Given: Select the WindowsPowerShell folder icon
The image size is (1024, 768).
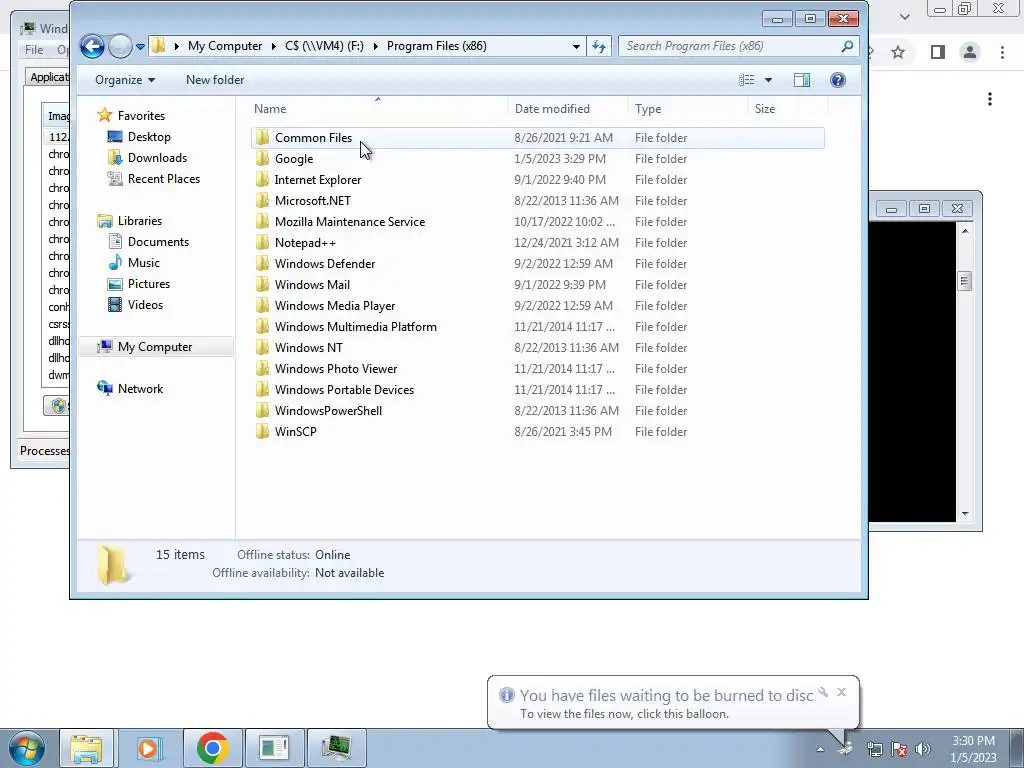Looking at the screenshot, I should [263, 411].
